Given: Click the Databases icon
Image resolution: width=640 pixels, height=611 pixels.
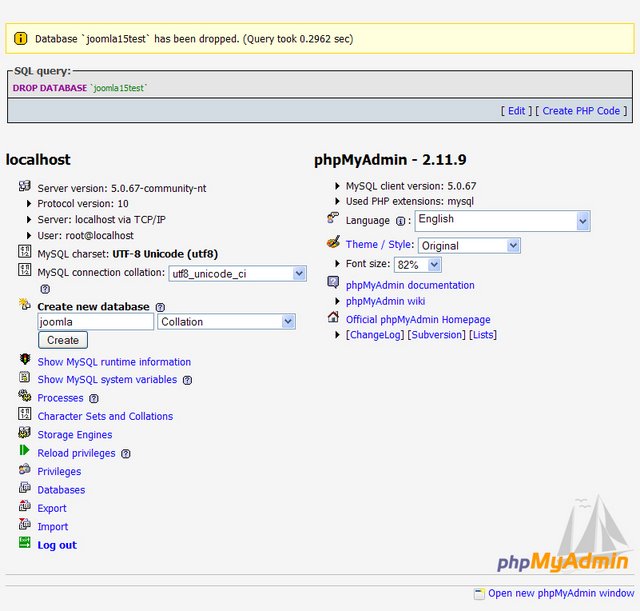Looking at the screenshot, I should 24,487.
